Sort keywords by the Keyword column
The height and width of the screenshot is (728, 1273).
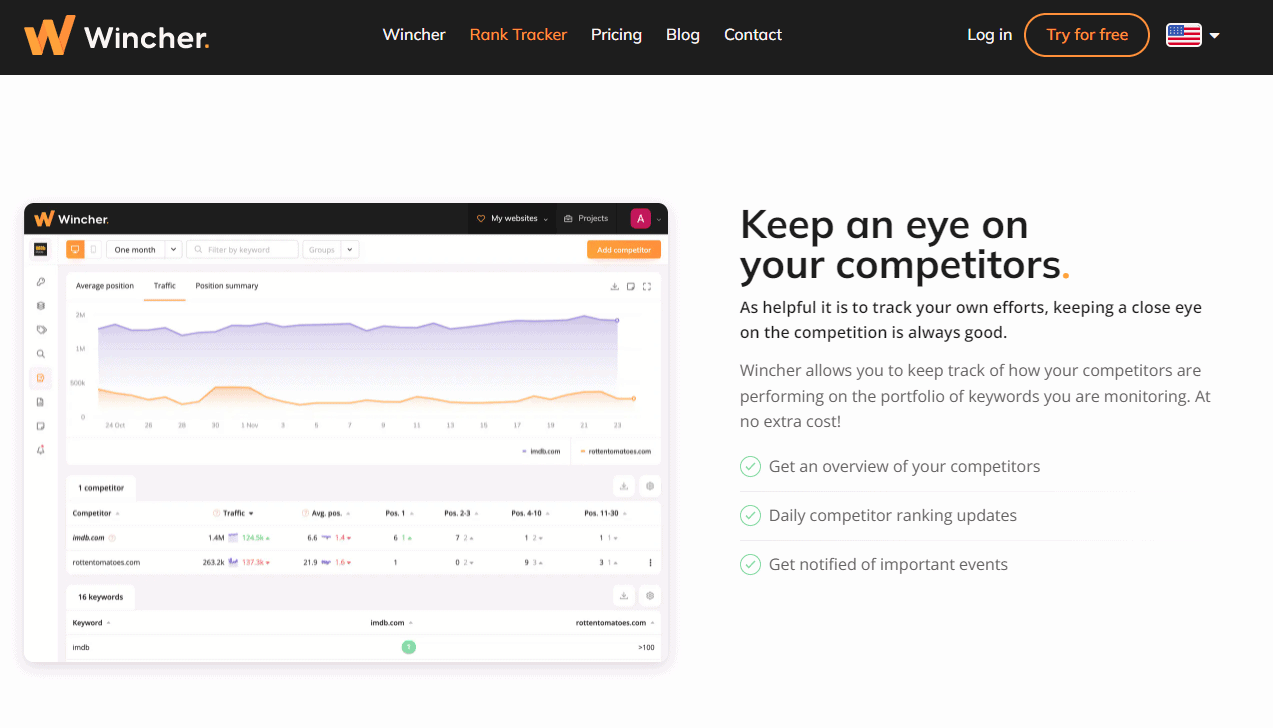91,623
